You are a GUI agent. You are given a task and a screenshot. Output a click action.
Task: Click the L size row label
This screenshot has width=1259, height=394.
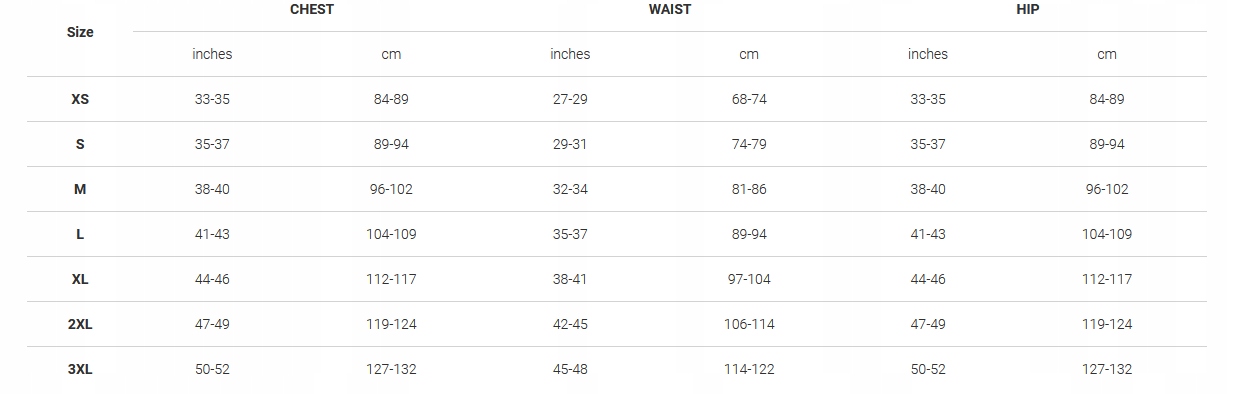coord(80,235)
